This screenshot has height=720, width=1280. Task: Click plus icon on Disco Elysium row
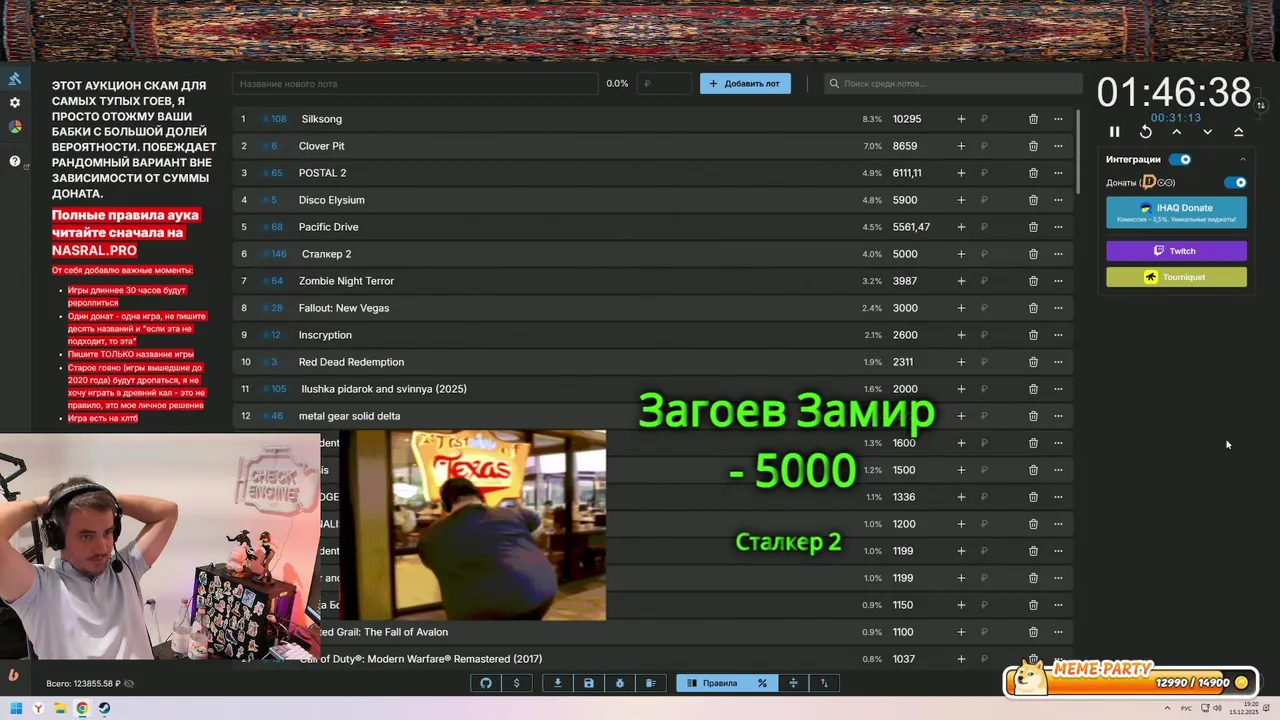point(961,200)
